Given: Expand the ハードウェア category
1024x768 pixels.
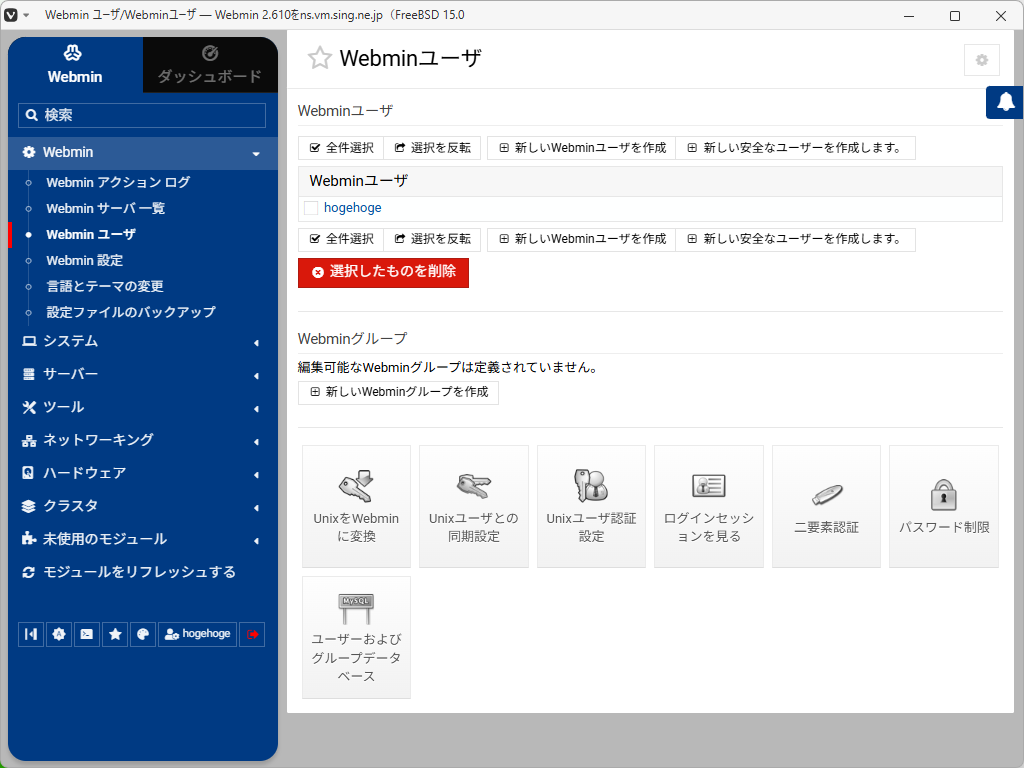Looking at the screenshot, I should click(143, 473).
